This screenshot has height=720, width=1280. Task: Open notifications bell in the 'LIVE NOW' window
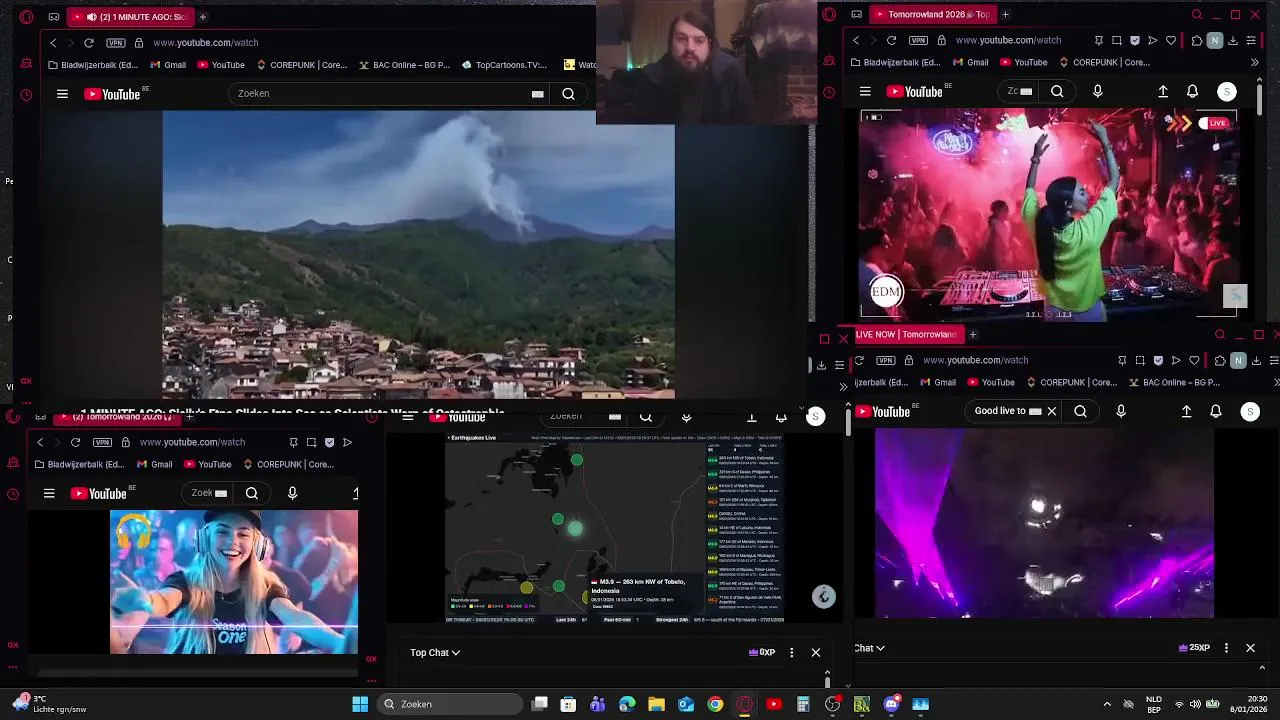[x=1216, y=411]
